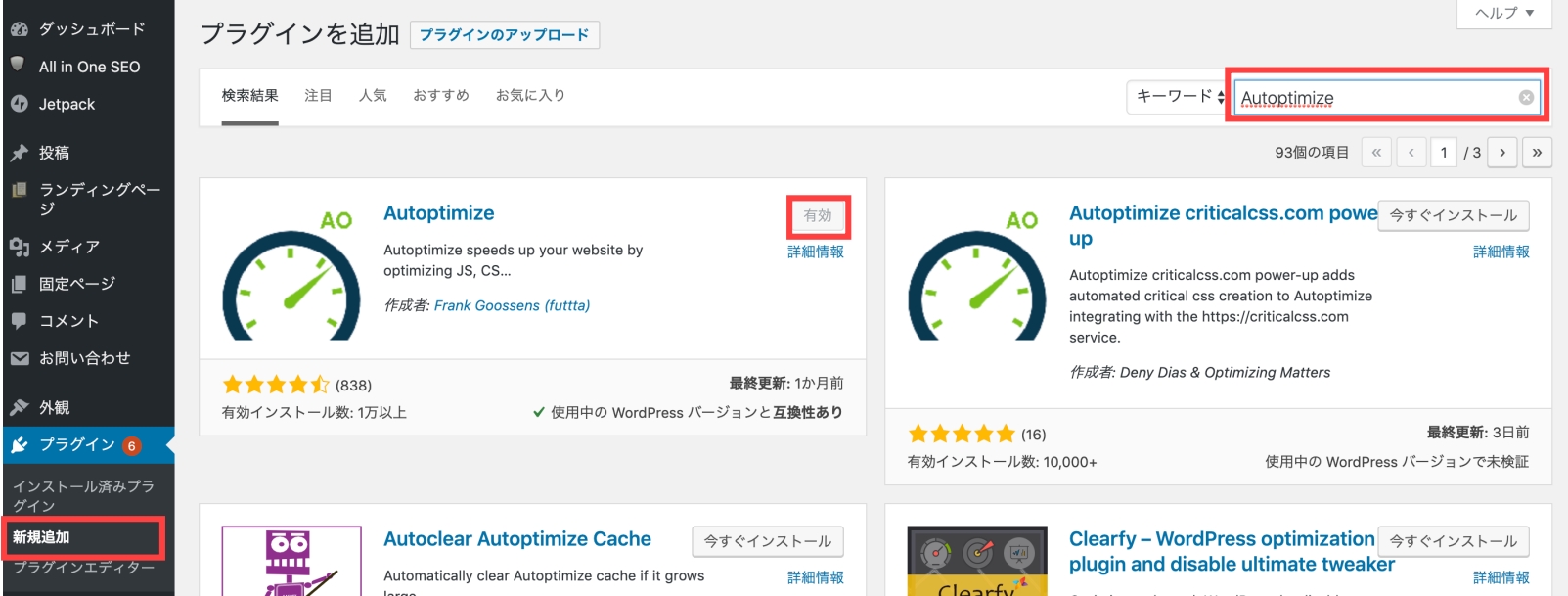Click the current page number field
1568x596 pixels.
[1444, 153]
